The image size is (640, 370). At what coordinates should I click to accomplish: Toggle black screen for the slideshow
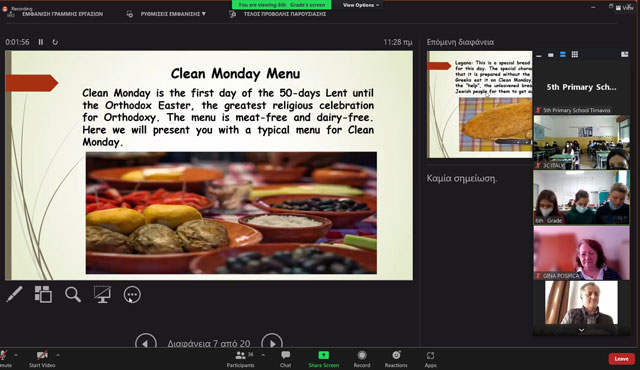tap(102, 294)
